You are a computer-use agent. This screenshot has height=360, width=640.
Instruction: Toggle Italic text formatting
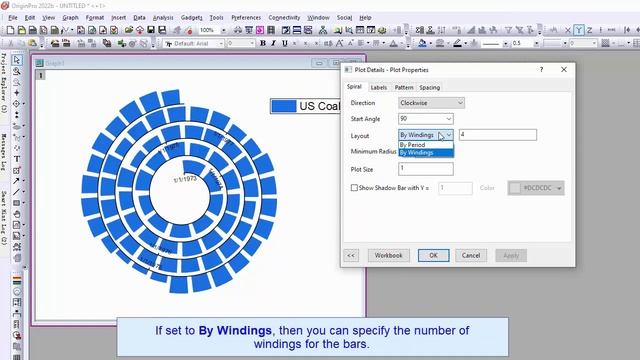click(x=273, y=43)
